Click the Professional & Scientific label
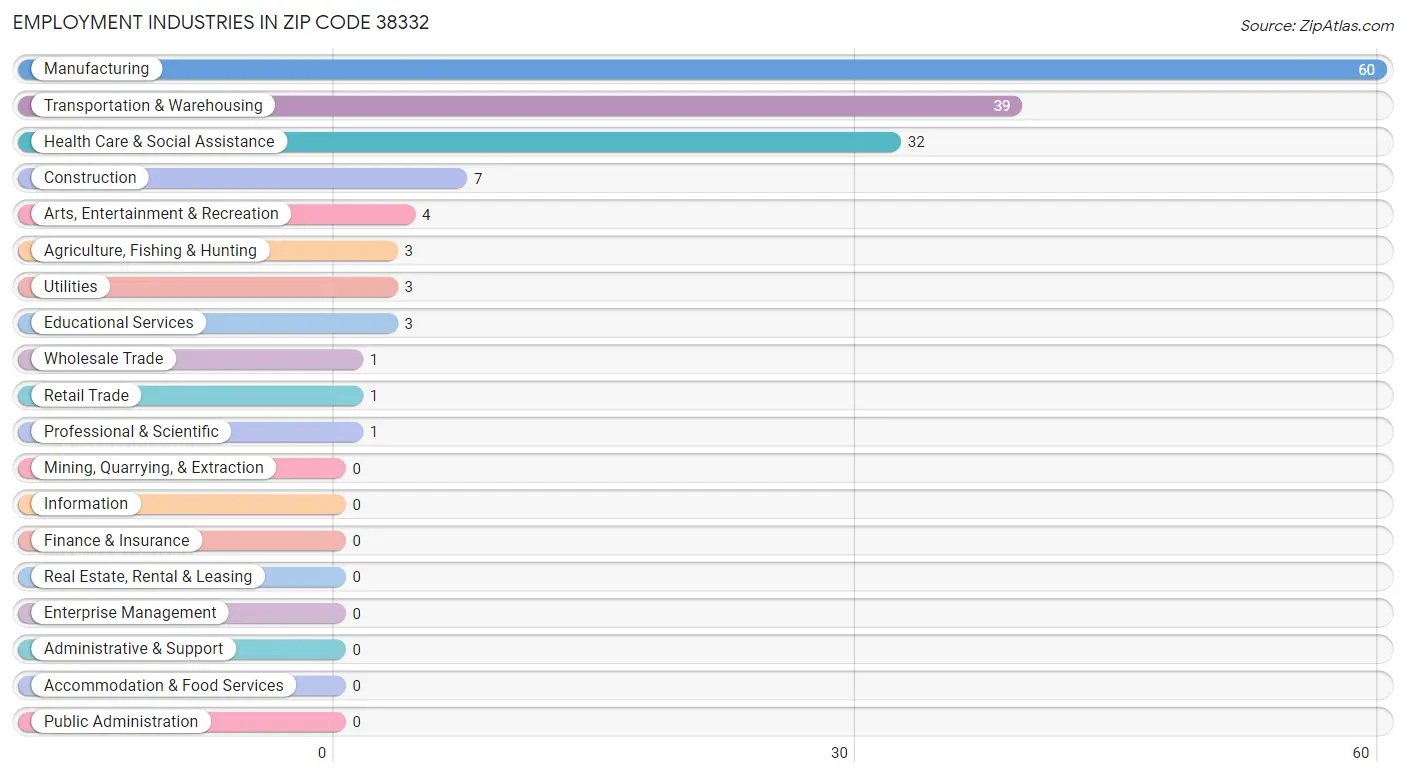1406x777 pixels. tap(131, 431)
